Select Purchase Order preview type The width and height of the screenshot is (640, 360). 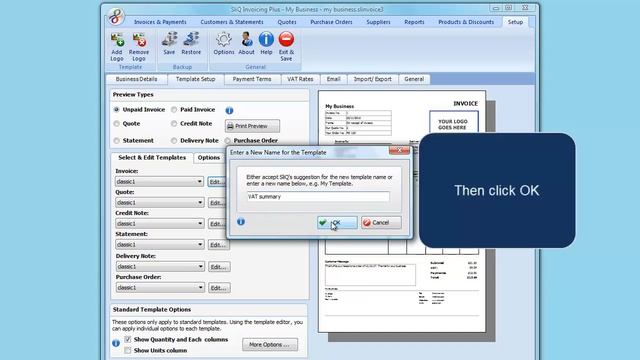[x=228, y=140]
